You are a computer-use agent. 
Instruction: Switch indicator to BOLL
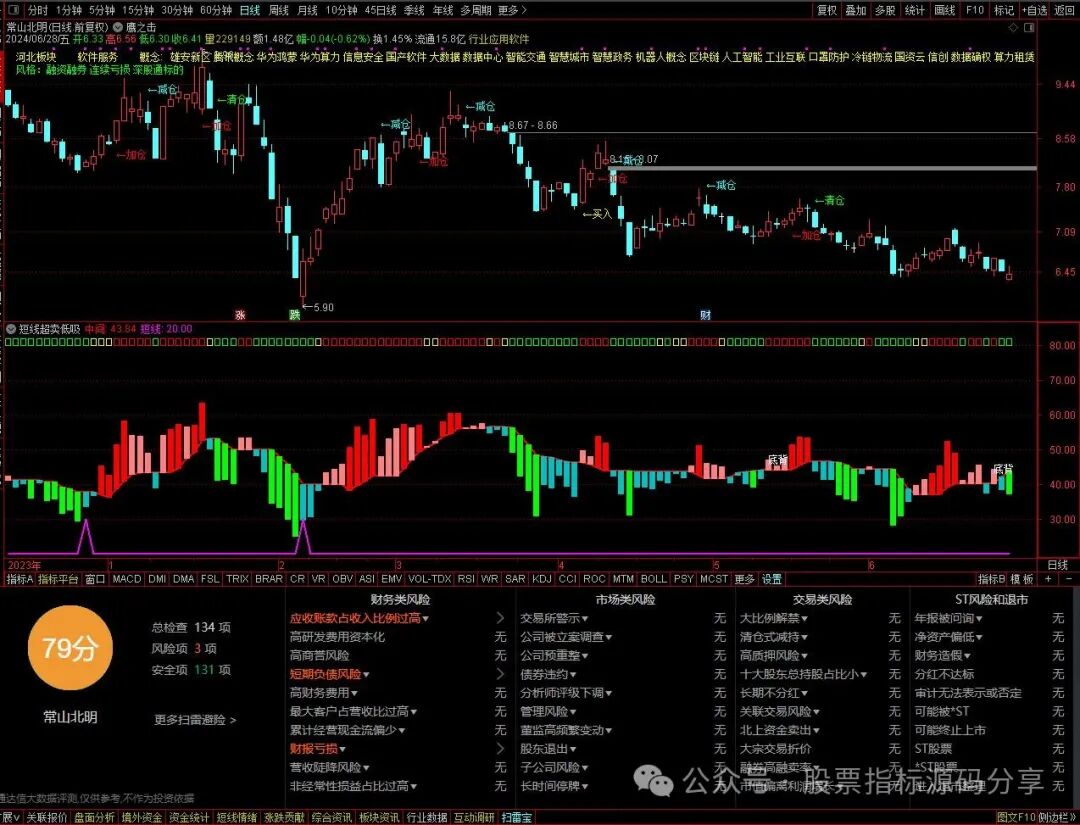coord(654,579)
